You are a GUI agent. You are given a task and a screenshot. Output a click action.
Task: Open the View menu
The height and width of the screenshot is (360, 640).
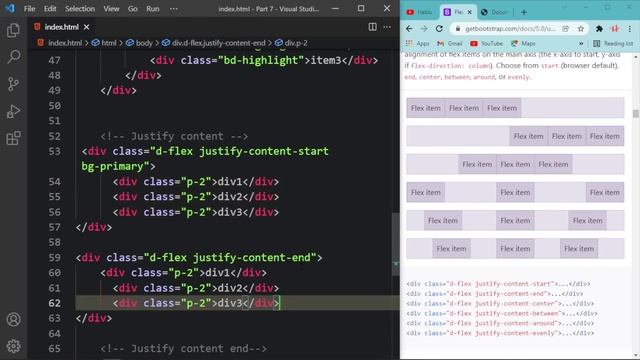[111, 9]
